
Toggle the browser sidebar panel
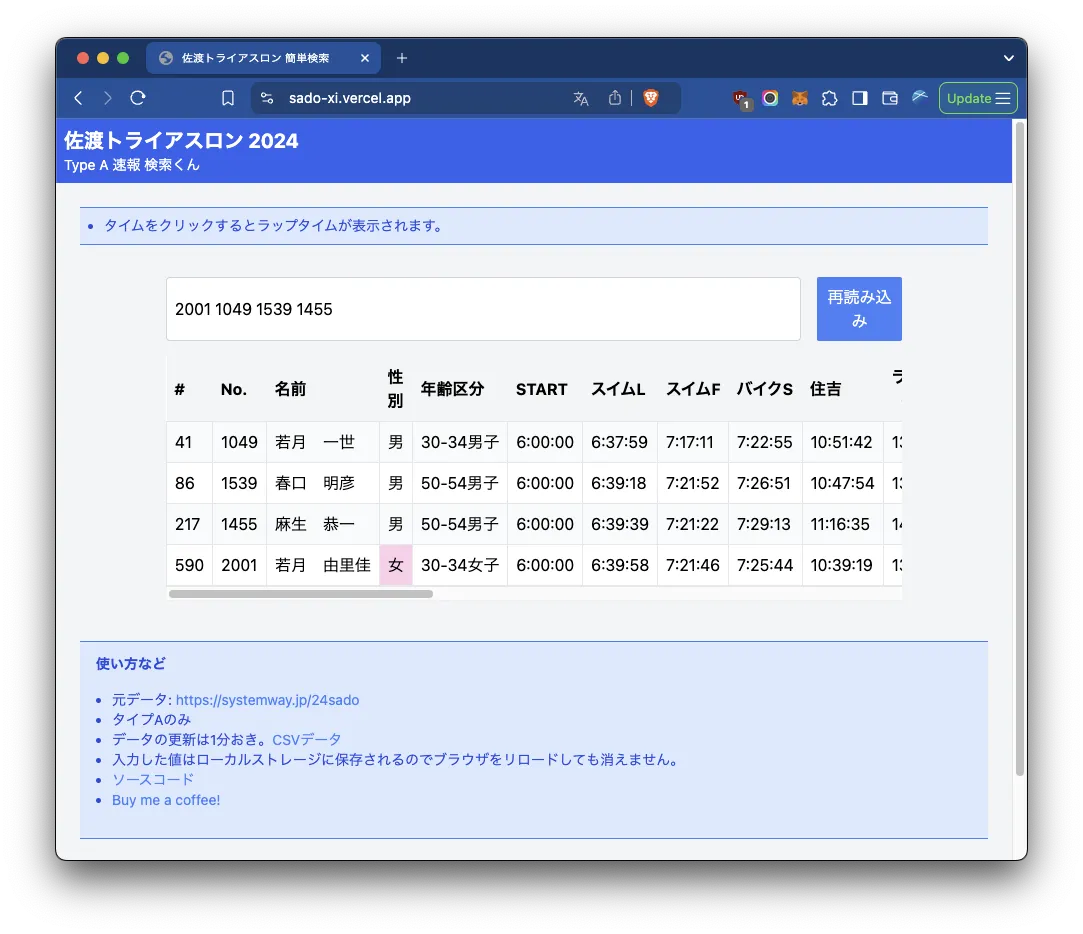(x=859, y=97)
